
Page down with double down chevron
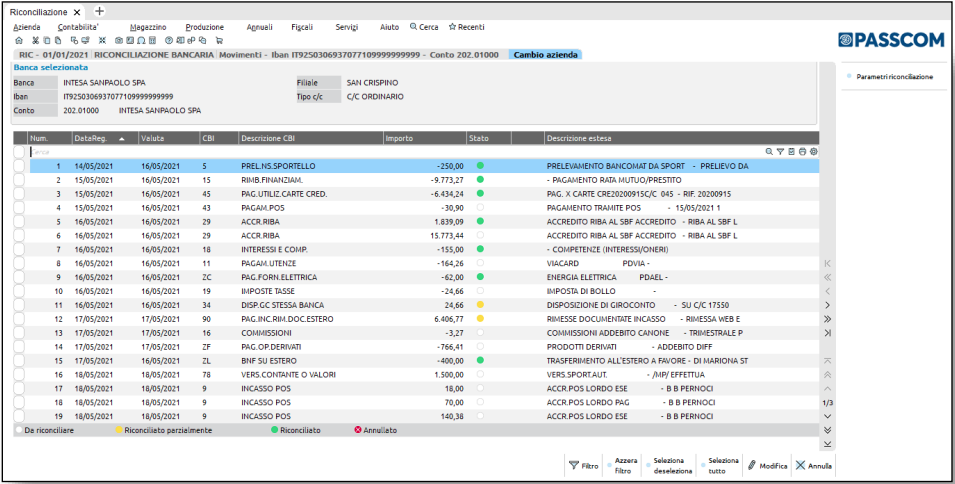point(827,430)
